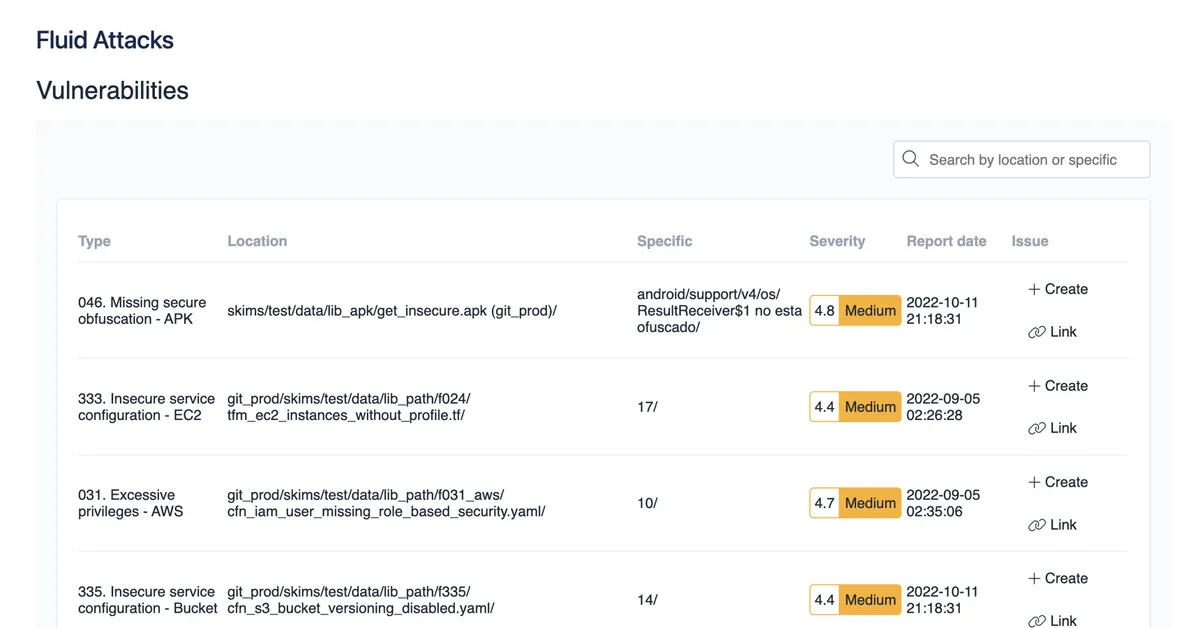This screenshot has height=628, width=1200.
Task: Click cfn_s3_bucket_versioning_disabled.yaml location
Action: 361,600
